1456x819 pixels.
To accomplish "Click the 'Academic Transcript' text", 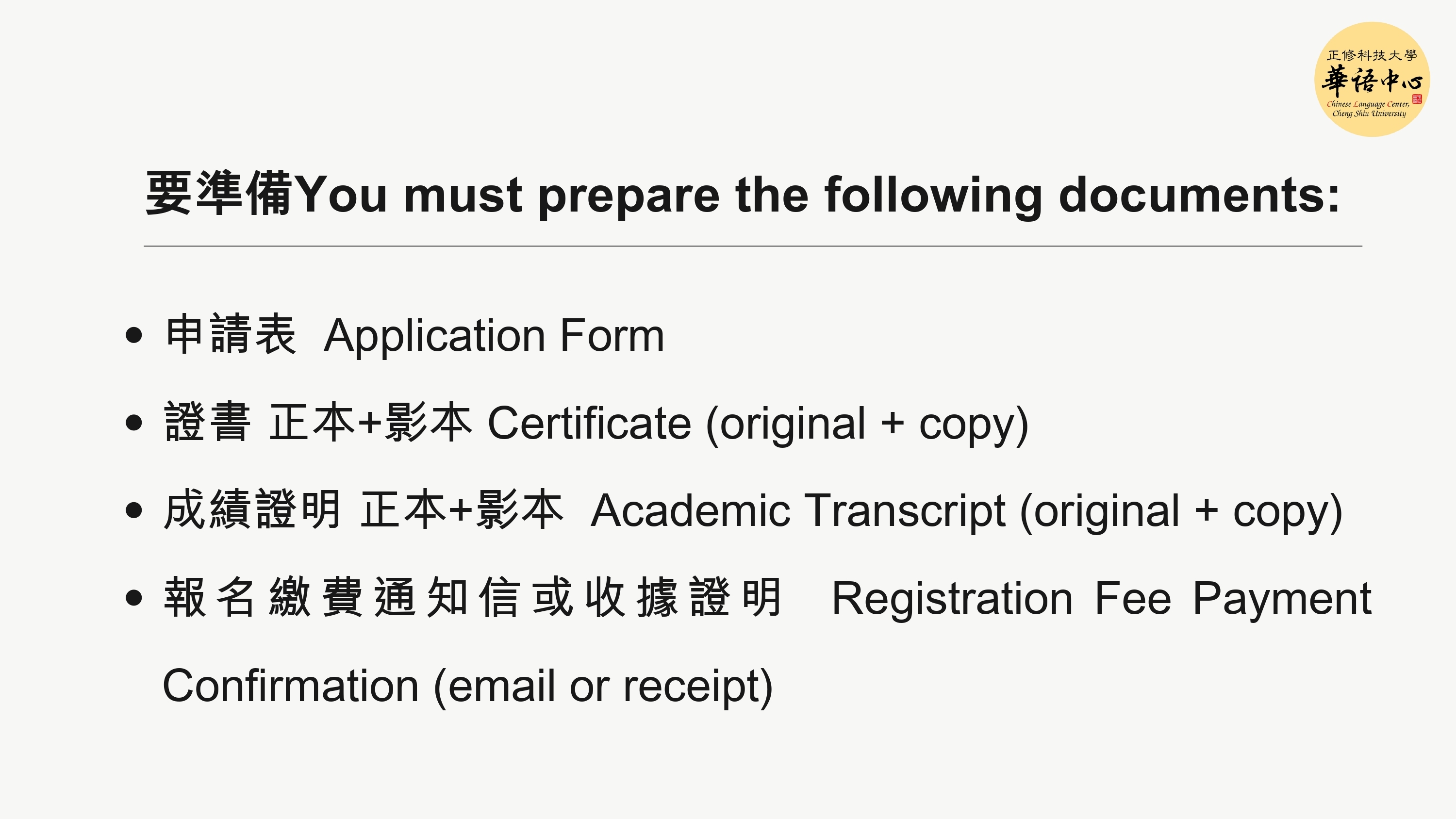I will pyautogui.click(x=798, y=510).
